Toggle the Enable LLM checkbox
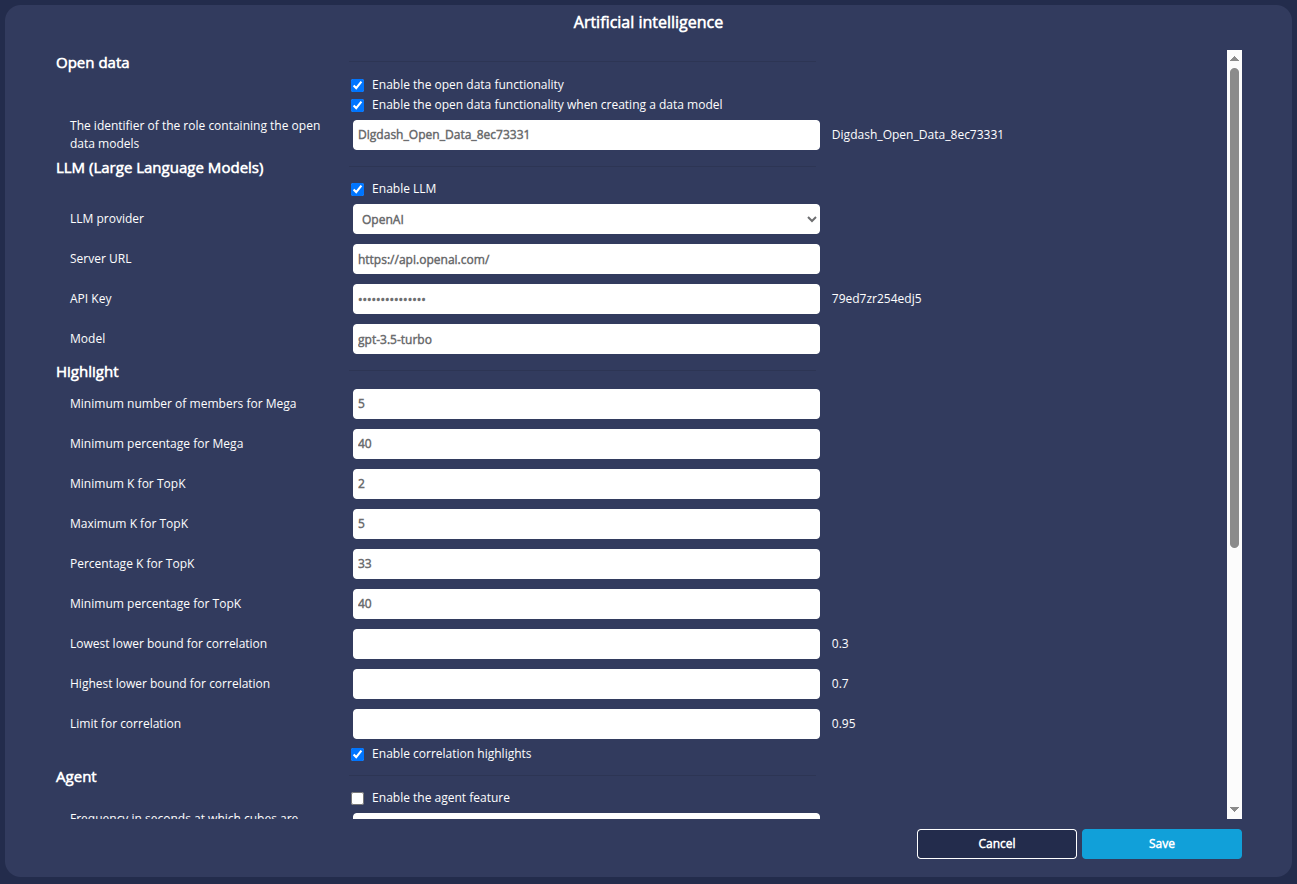This screenshot has width=1297, height=884. [x=358, y=189]
